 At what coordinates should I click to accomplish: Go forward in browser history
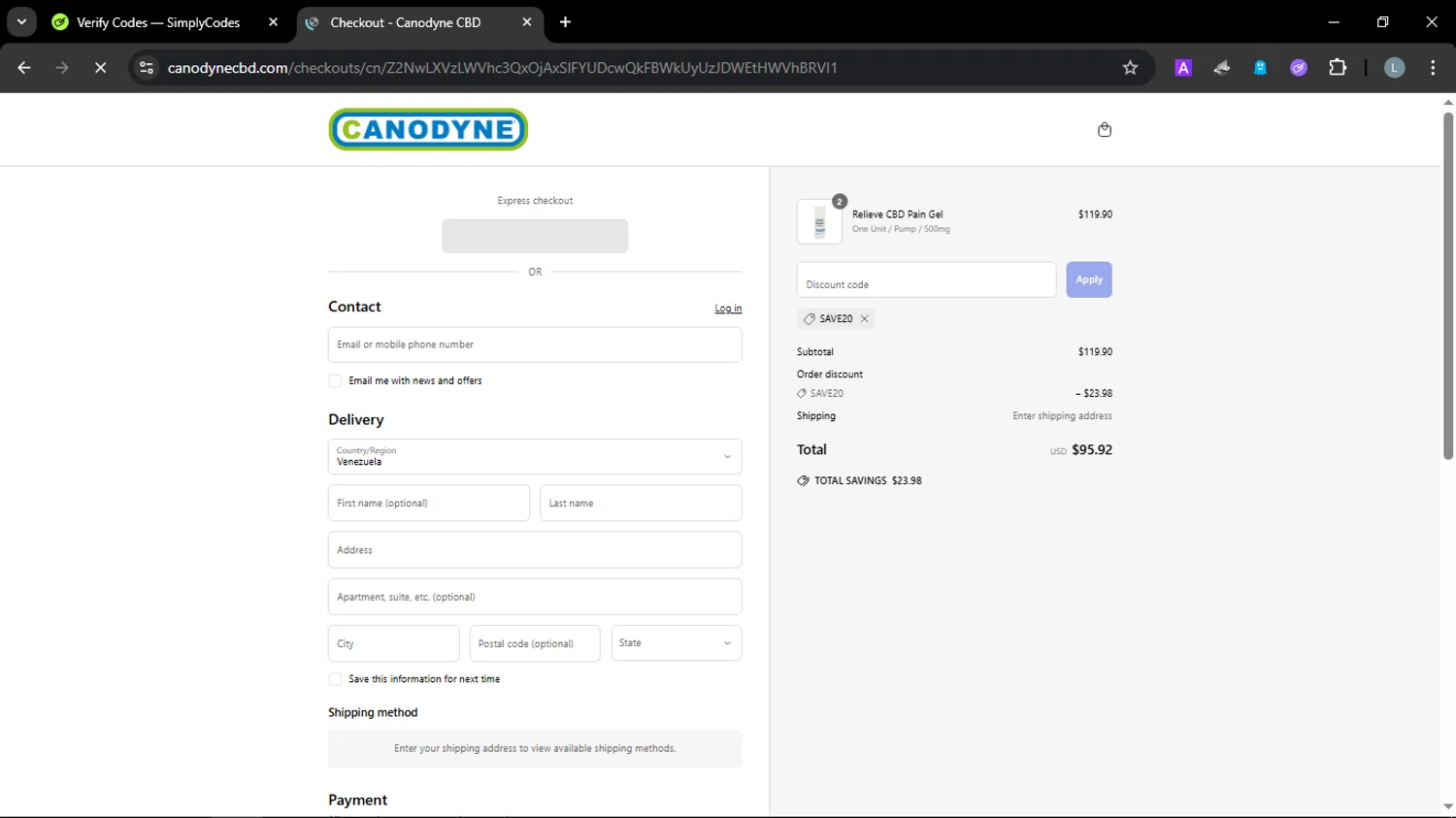point(62,68)
